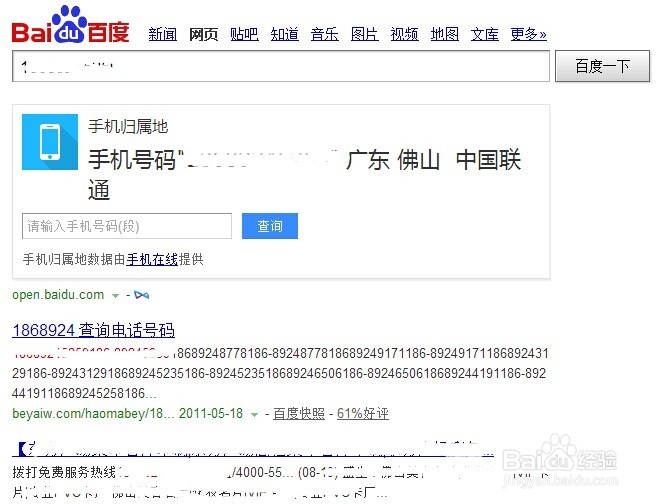Click the 2011-05-18 date text

pyautogui.click(x=211, y=414)
